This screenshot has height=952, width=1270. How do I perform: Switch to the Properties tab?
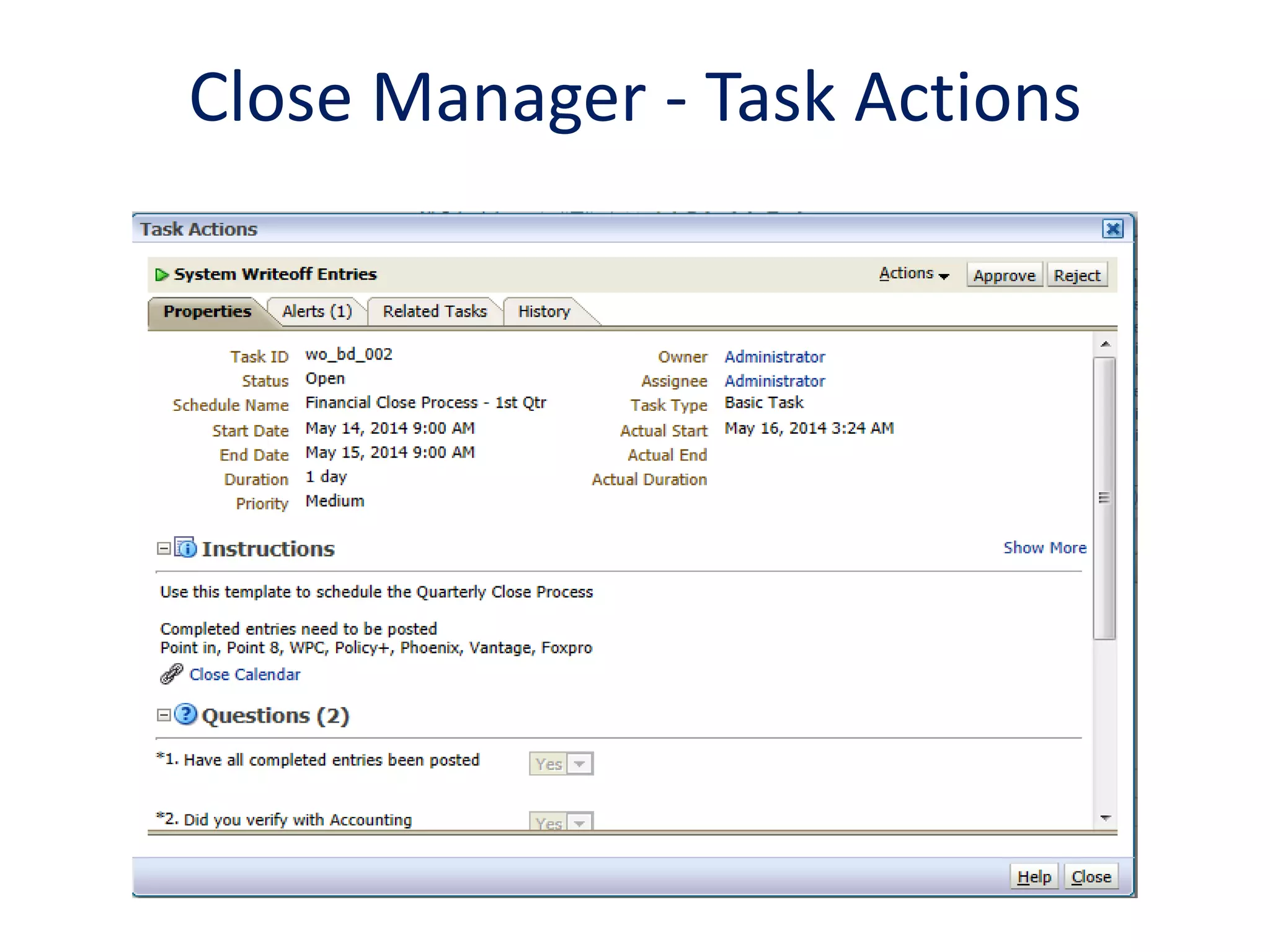tap(207, 311)
